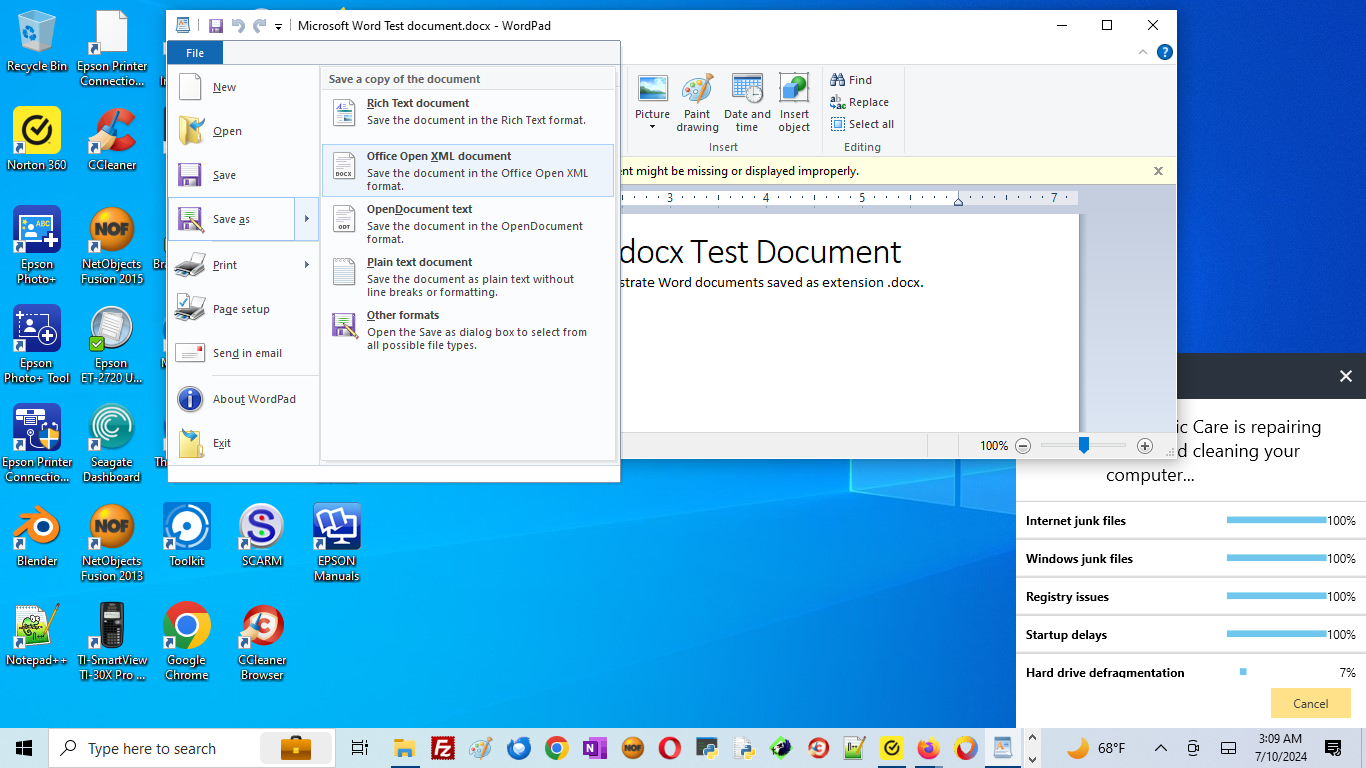Click Page setup in the File menu
Viewport: 1366px width, 768px height.
[x=241, y=309]
